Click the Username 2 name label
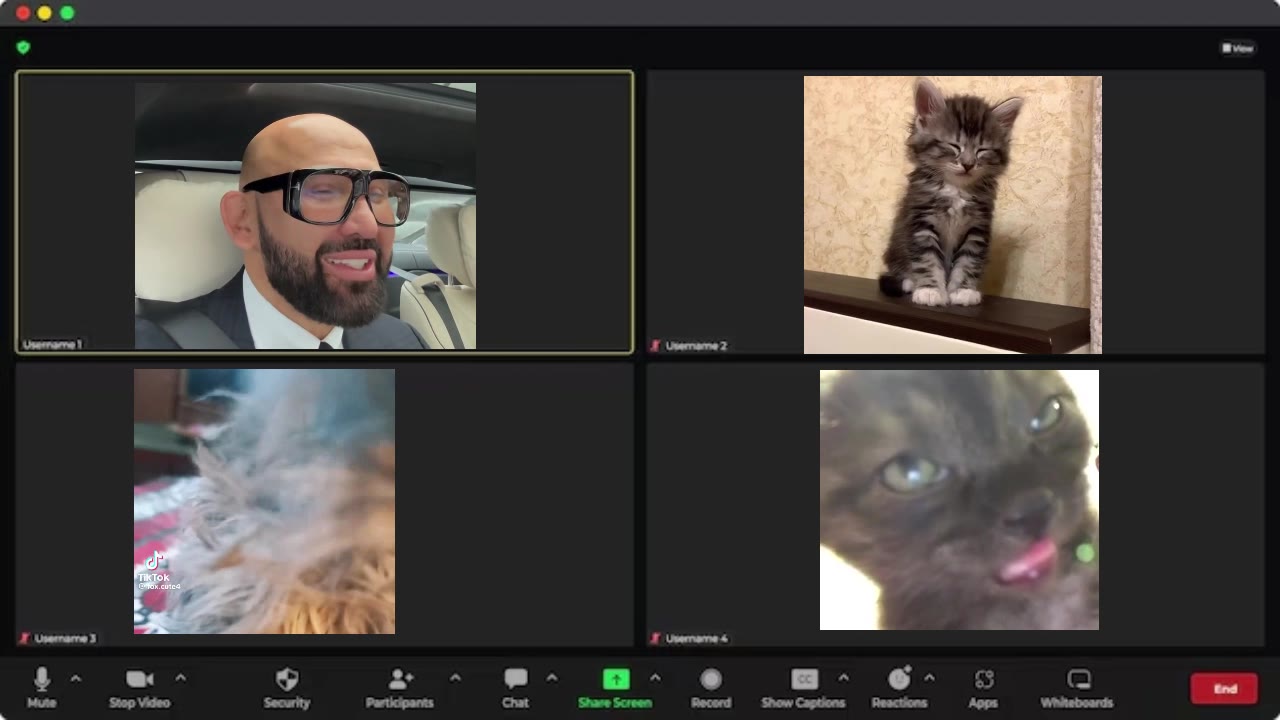Viewport: 1280px width, 720px height. pos(696,346)
